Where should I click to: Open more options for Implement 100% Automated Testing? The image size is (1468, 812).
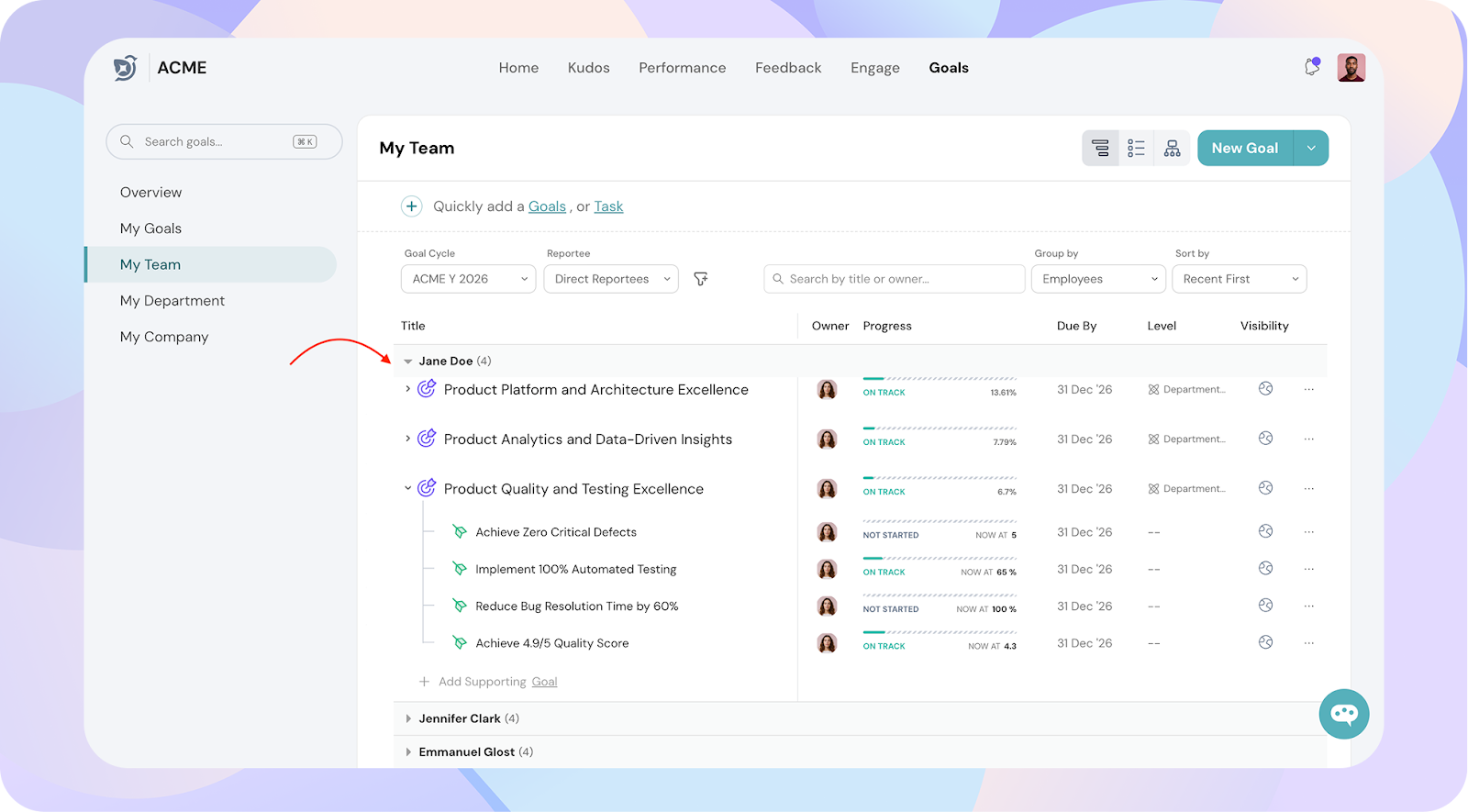1309,569
